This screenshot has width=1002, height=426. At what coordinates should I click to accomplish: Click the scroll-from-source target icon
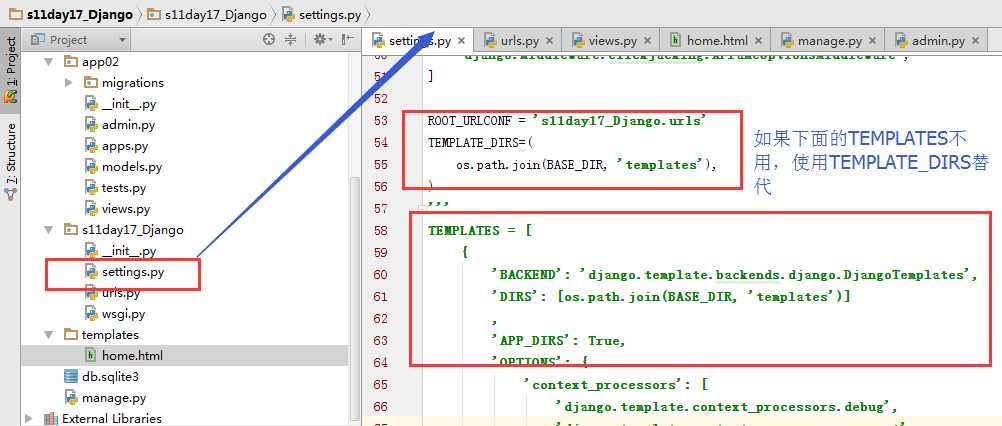[269, 40]
